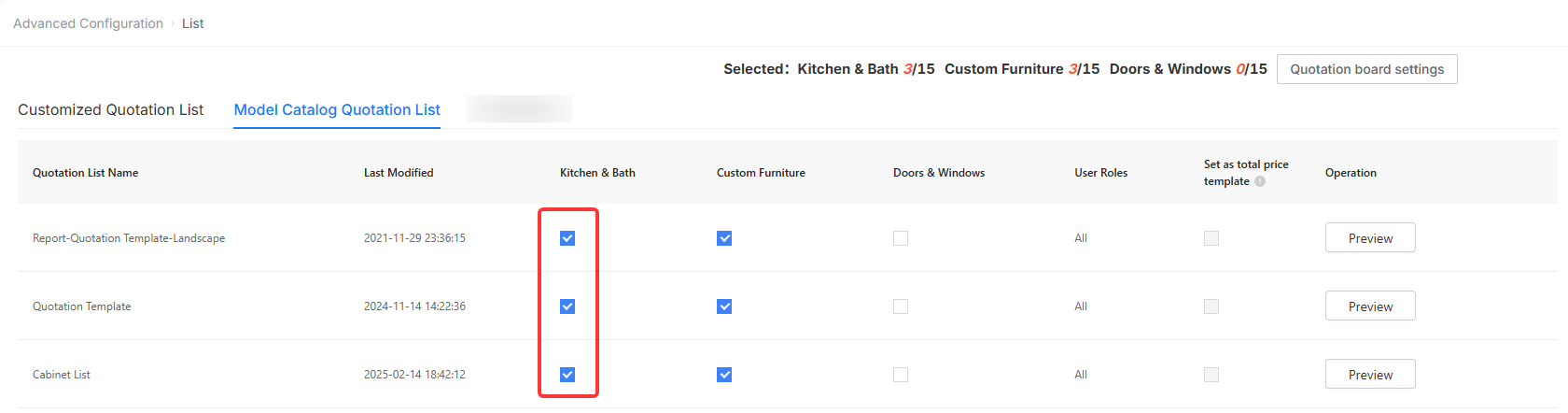Click the blurred tab next to Model Catalog
Screen dimensions: 1568x413
point(519,109)
